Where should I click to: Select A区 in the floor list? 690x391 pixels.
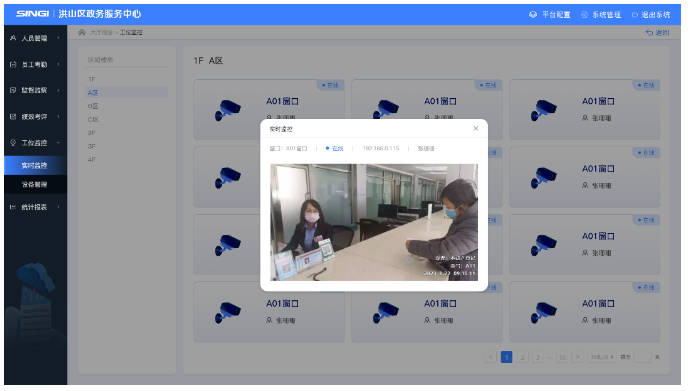tap(127, 92)
